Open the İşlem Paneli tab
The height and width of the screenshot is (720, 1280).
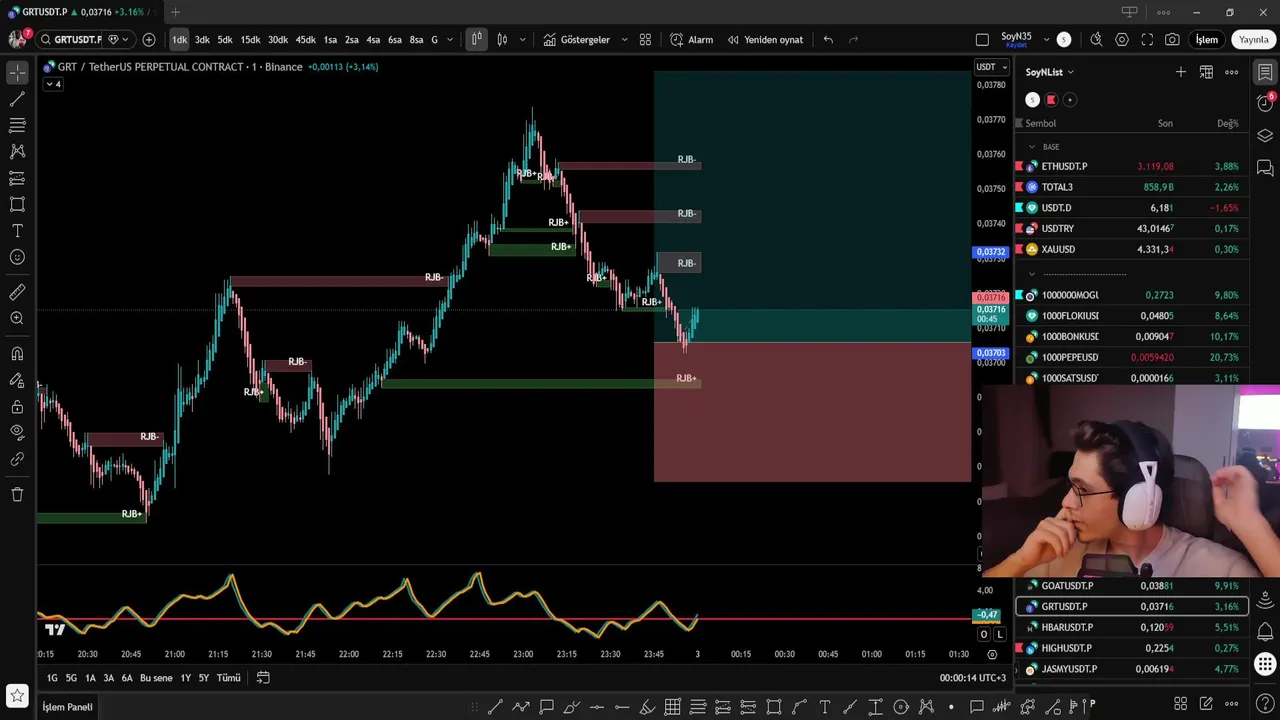click(67, 707)
